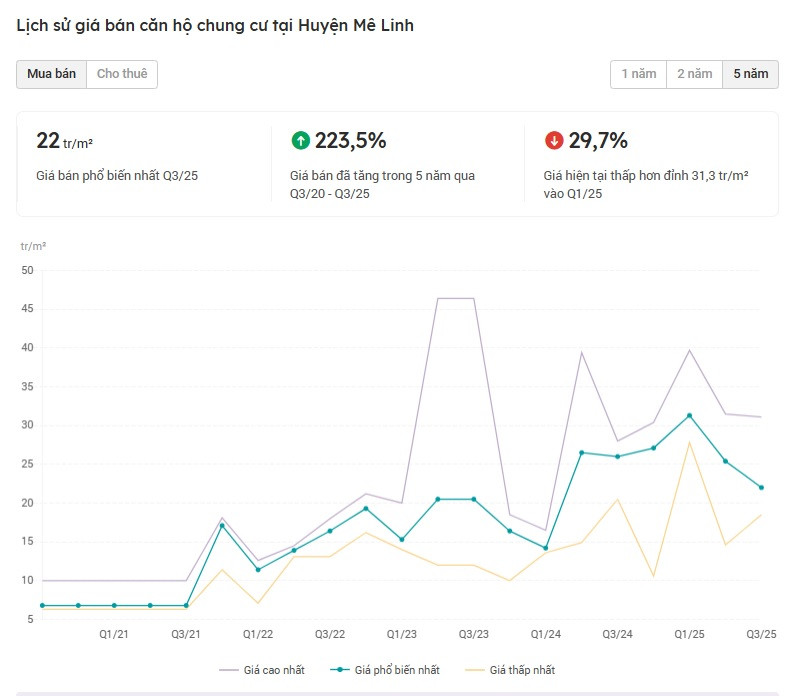Viewport: 799px width, 696px height.
Task: Select the teal data point at Q1/22
Action: [x=258, y=570]
